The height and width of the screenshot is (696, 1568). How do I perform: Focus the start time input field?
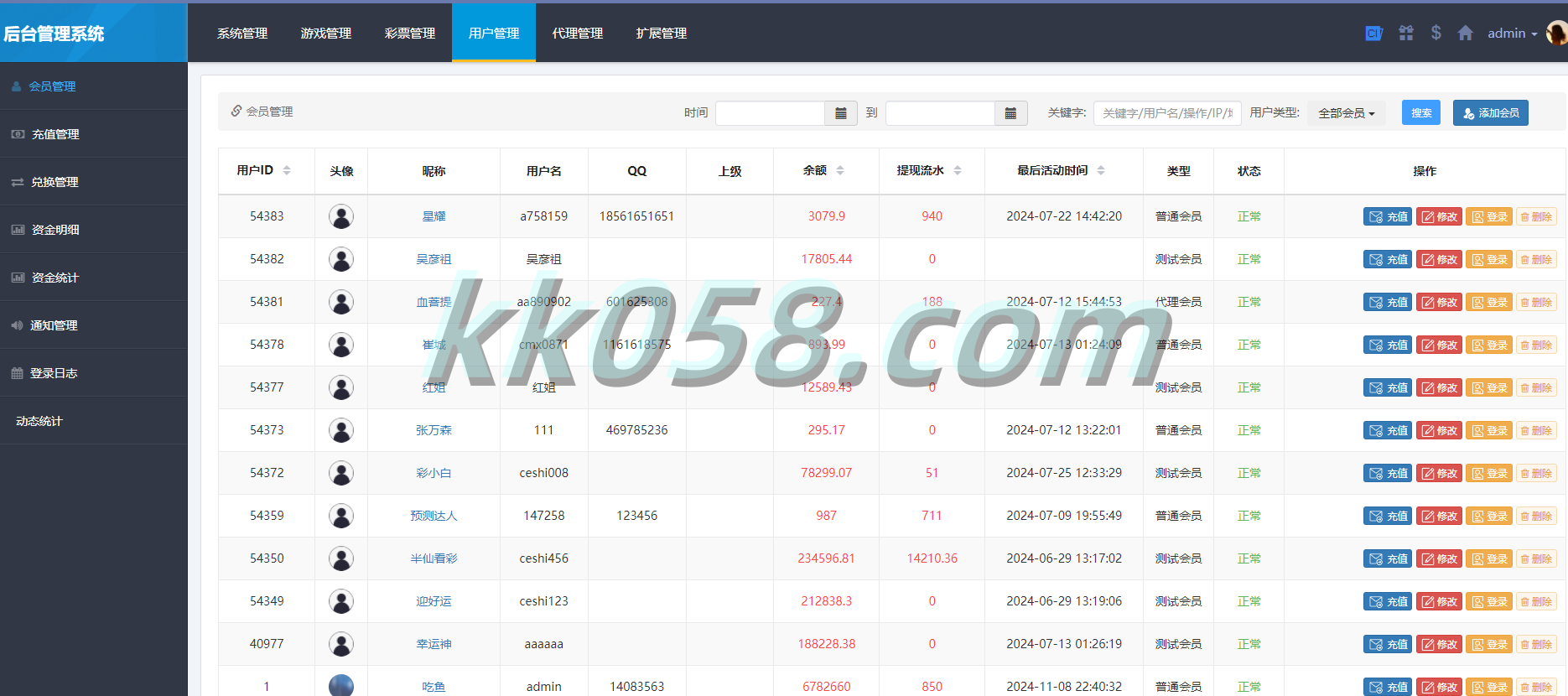771,113
